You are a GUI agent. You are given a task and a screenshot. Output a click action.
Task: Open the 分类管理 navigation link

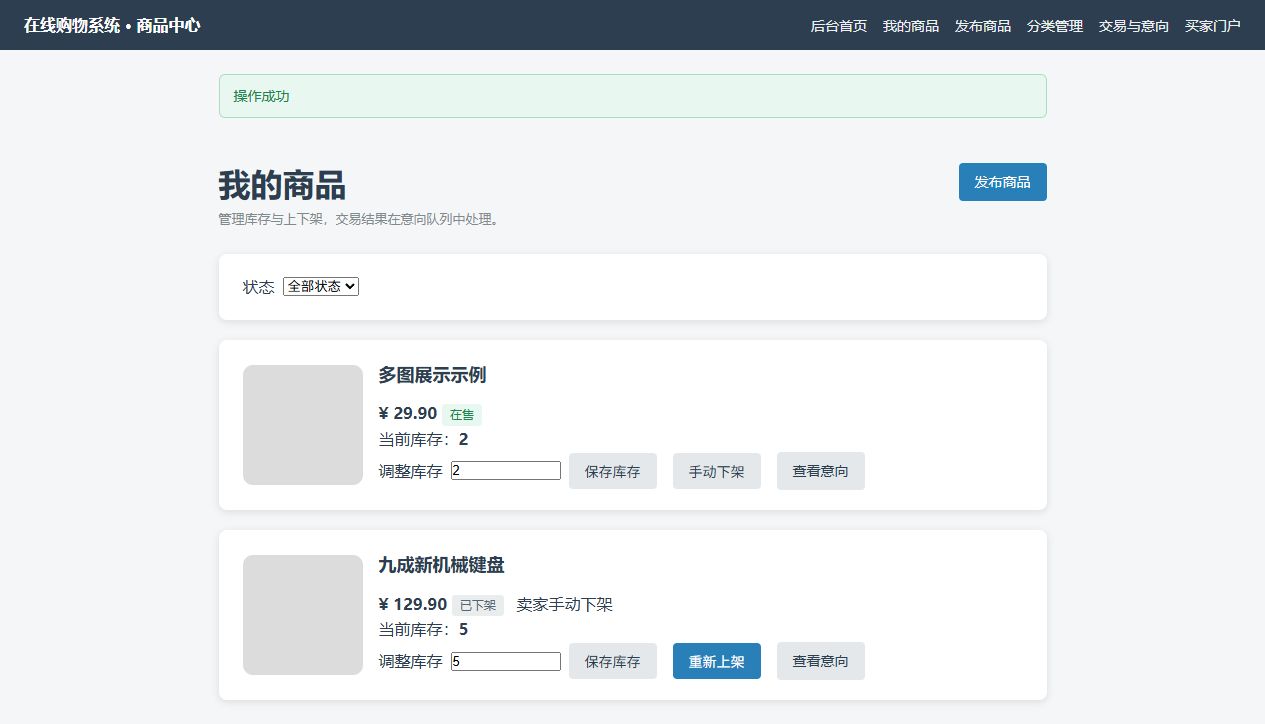coord(1054,26)
